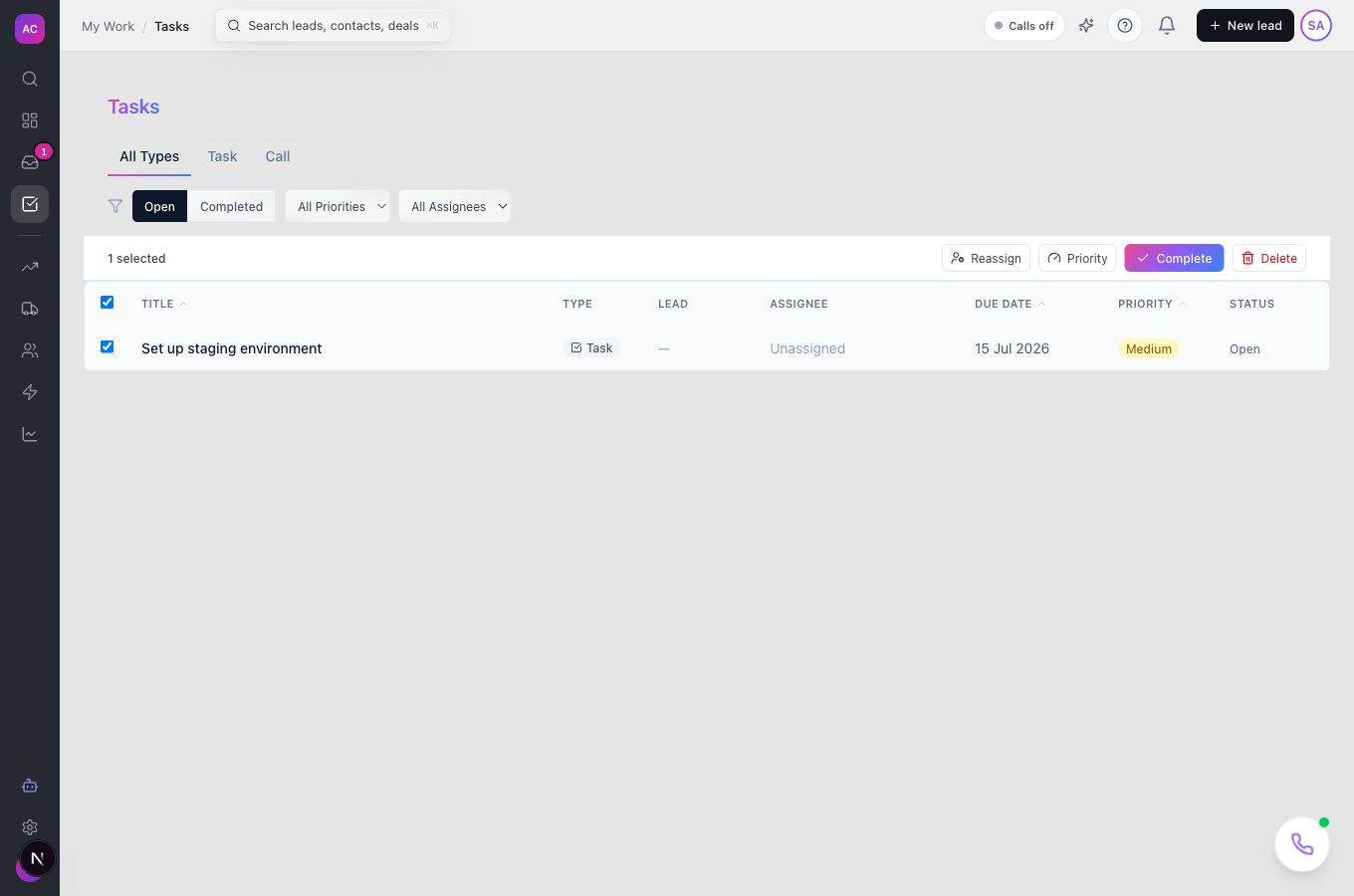Open the inbox icon with badge
1354x896 pixels.
pyautogui.click(x=30, y=162)
